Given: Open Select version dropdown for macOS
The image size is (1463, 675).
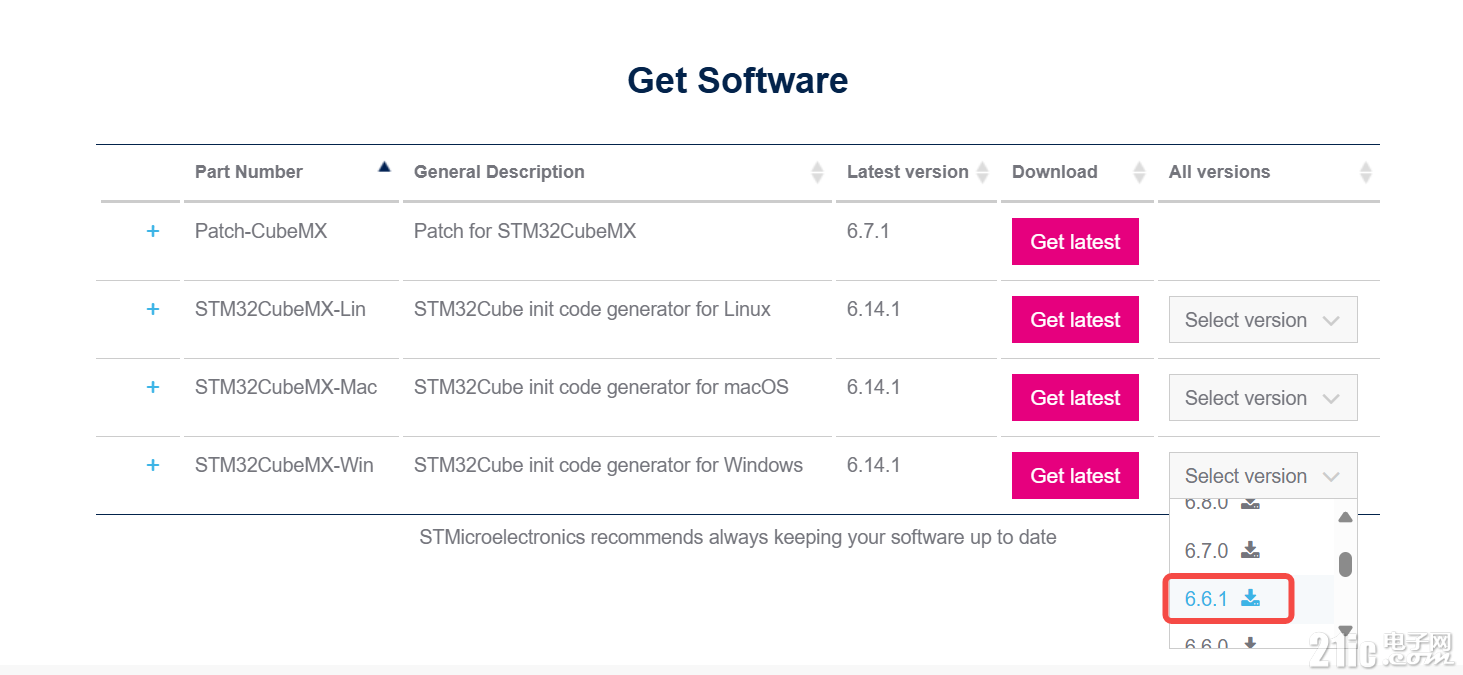Looking at the screenshot, I should coord(1263,398).
